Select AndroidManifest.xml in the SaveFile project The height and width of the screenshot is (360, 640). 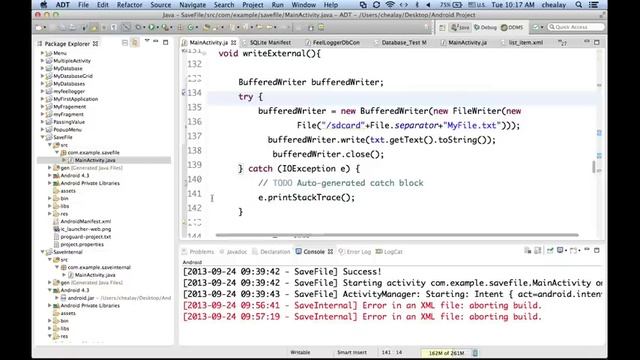[85, 221]
